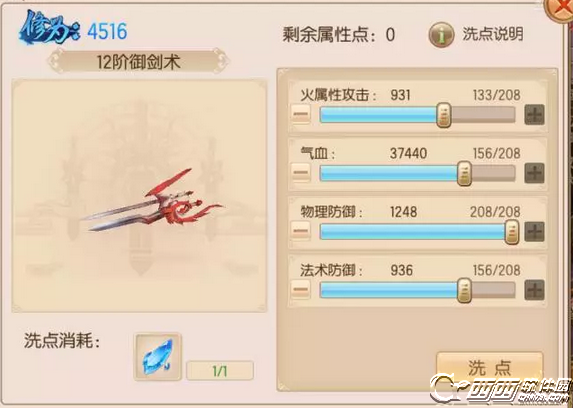Click the 12阶御剑术 title banner
This screenshot has width=573, height=410.
[x=138, y=62]
